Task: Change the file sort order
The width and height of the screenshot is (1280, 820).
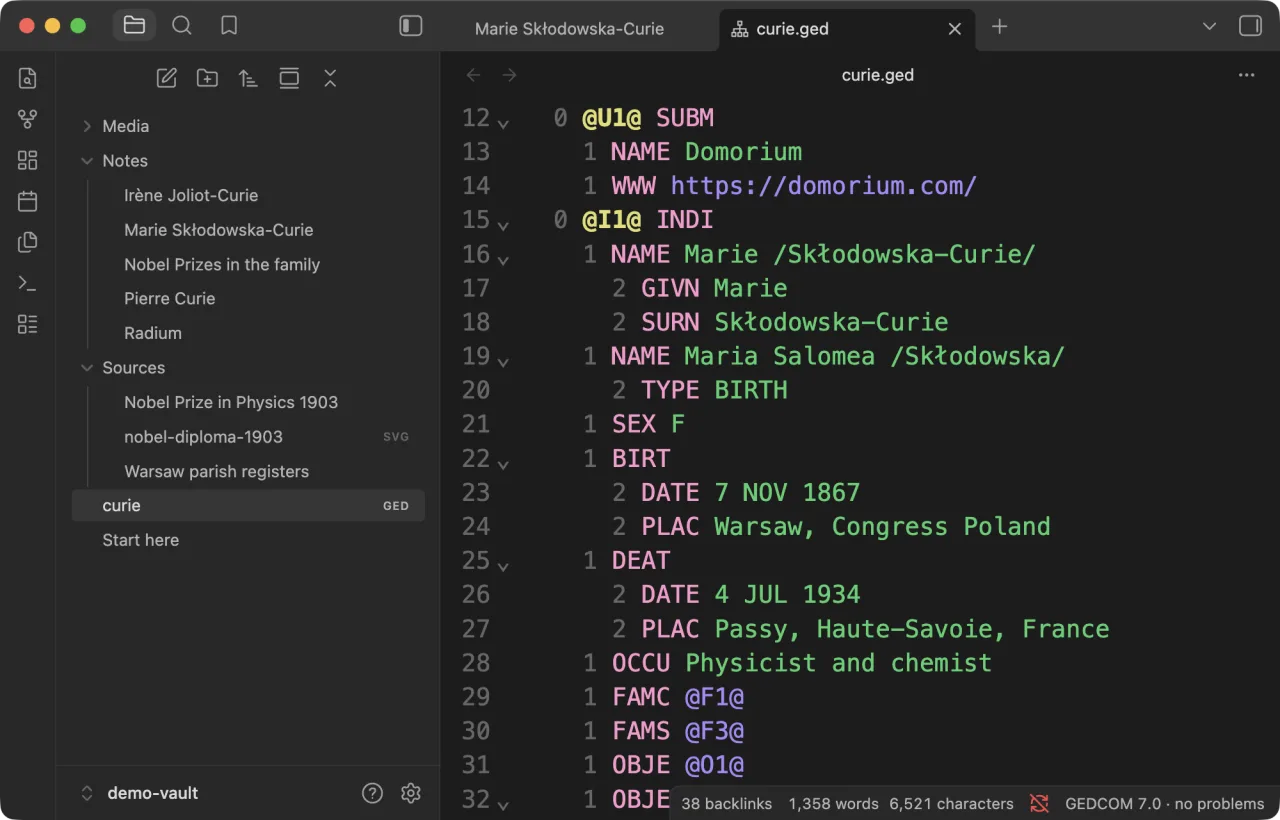Action: point(248,78)
